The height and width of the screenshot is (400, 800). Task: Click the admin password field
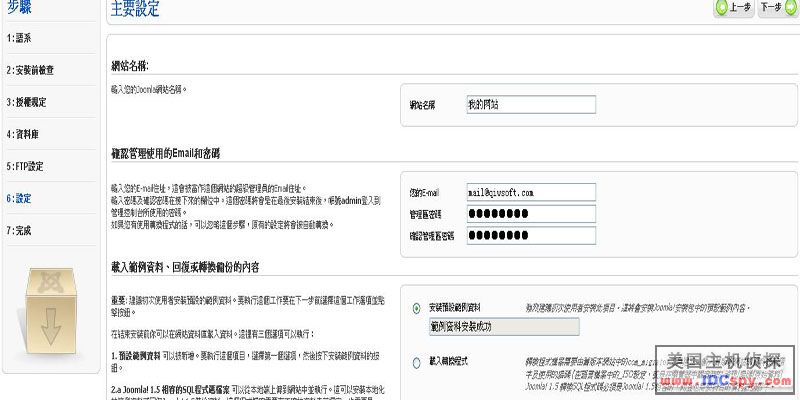point(531,214)
